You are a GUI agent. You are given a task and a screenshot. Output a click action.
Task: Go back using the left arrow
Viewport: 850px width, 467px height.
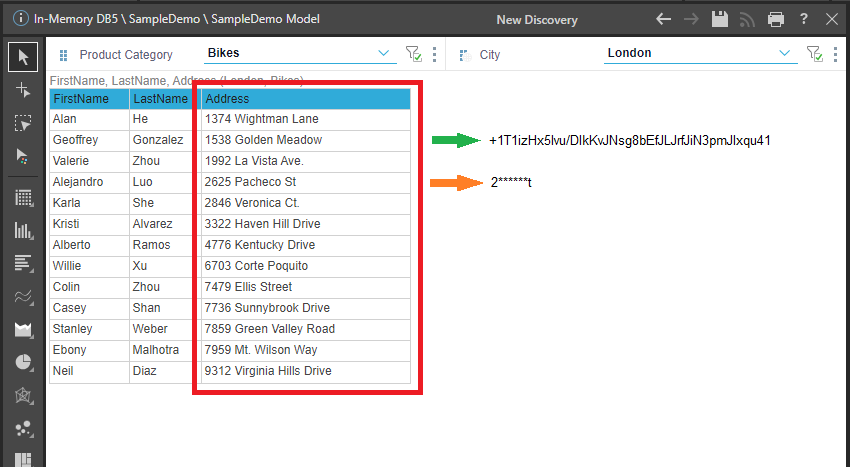click(664, 19)
